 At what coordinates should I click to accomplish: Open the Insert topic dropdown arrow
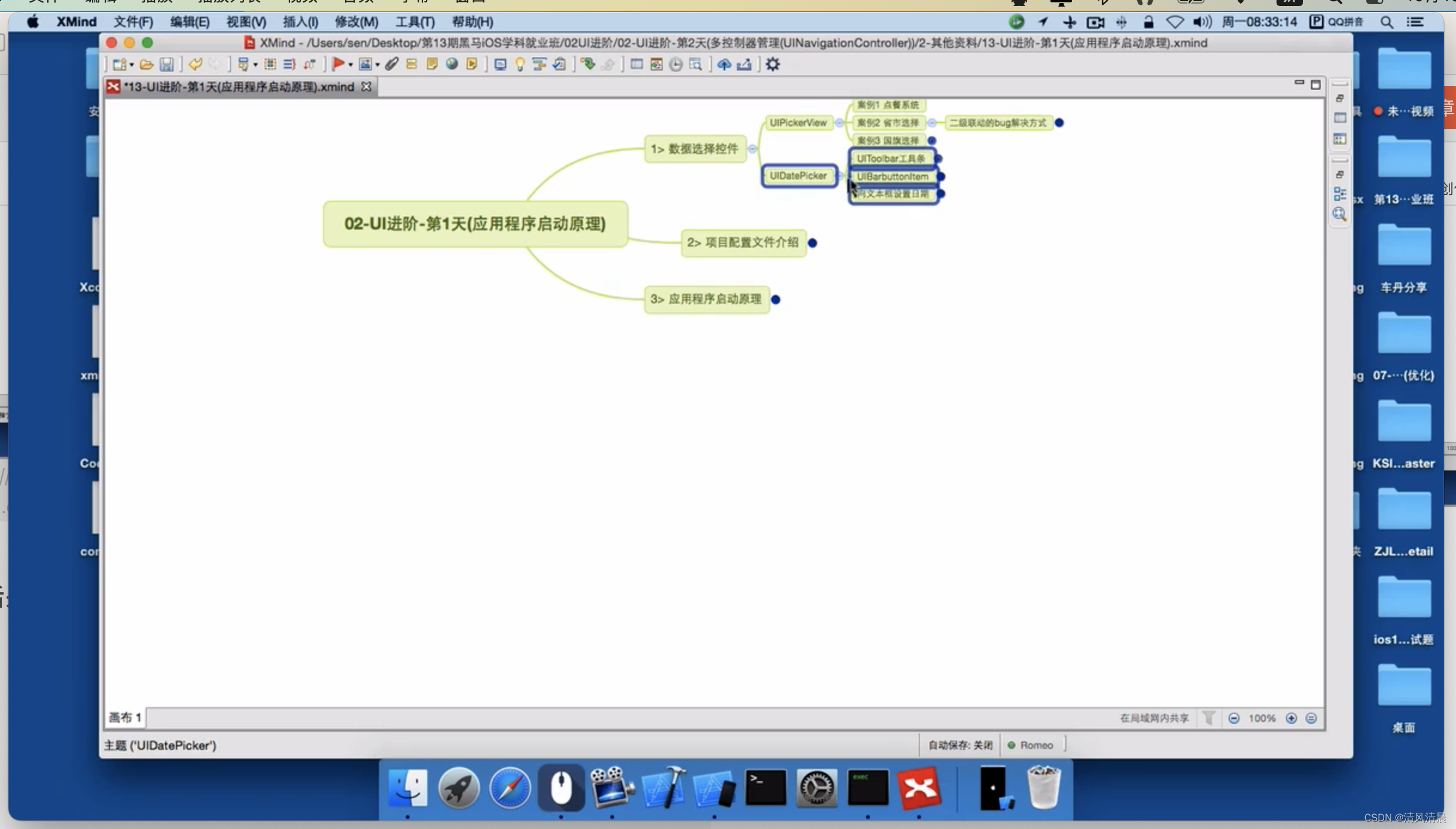coord(255,65)
